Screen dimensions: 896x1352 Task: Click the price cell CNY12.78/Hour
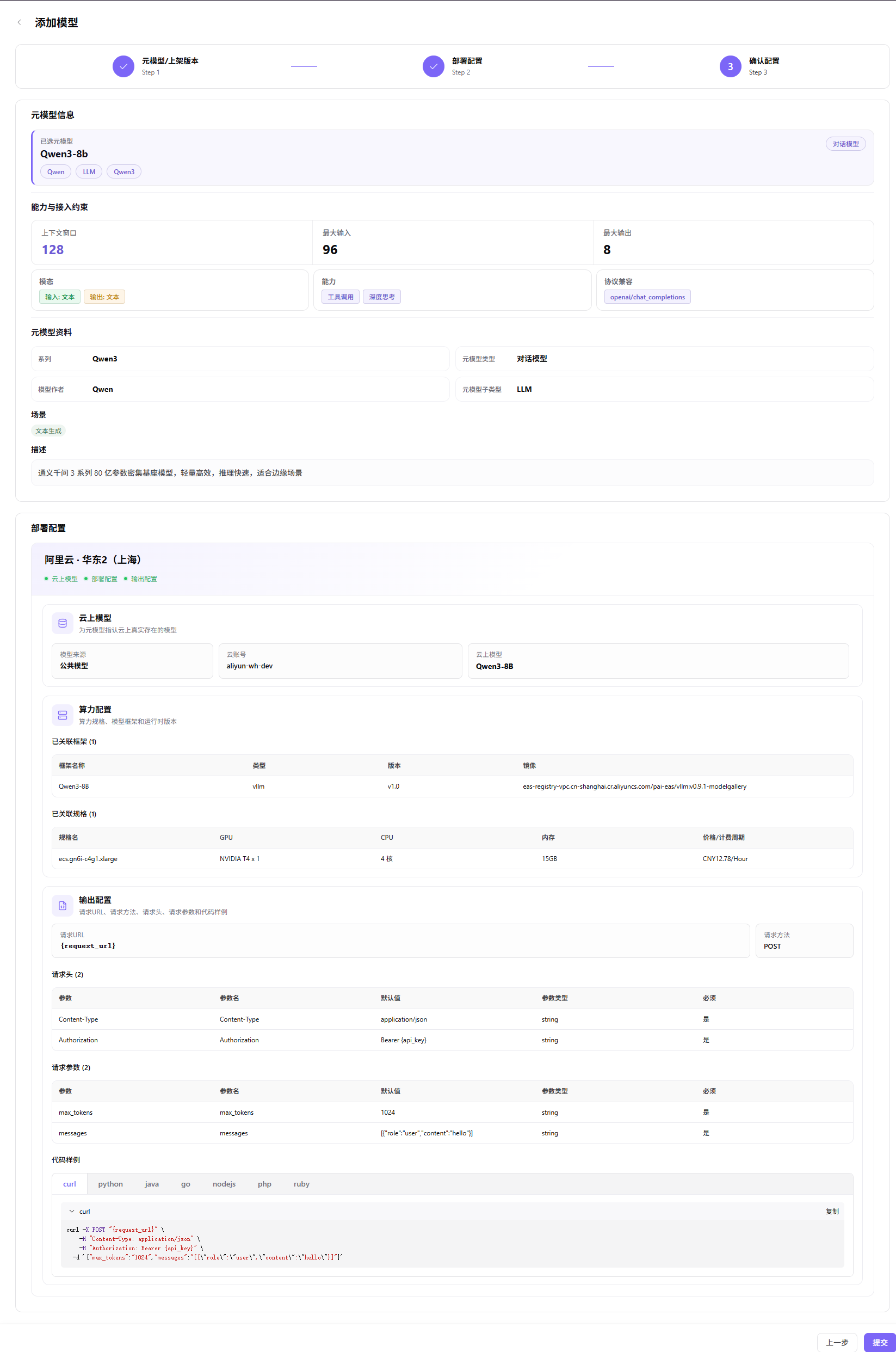point(725,859)
